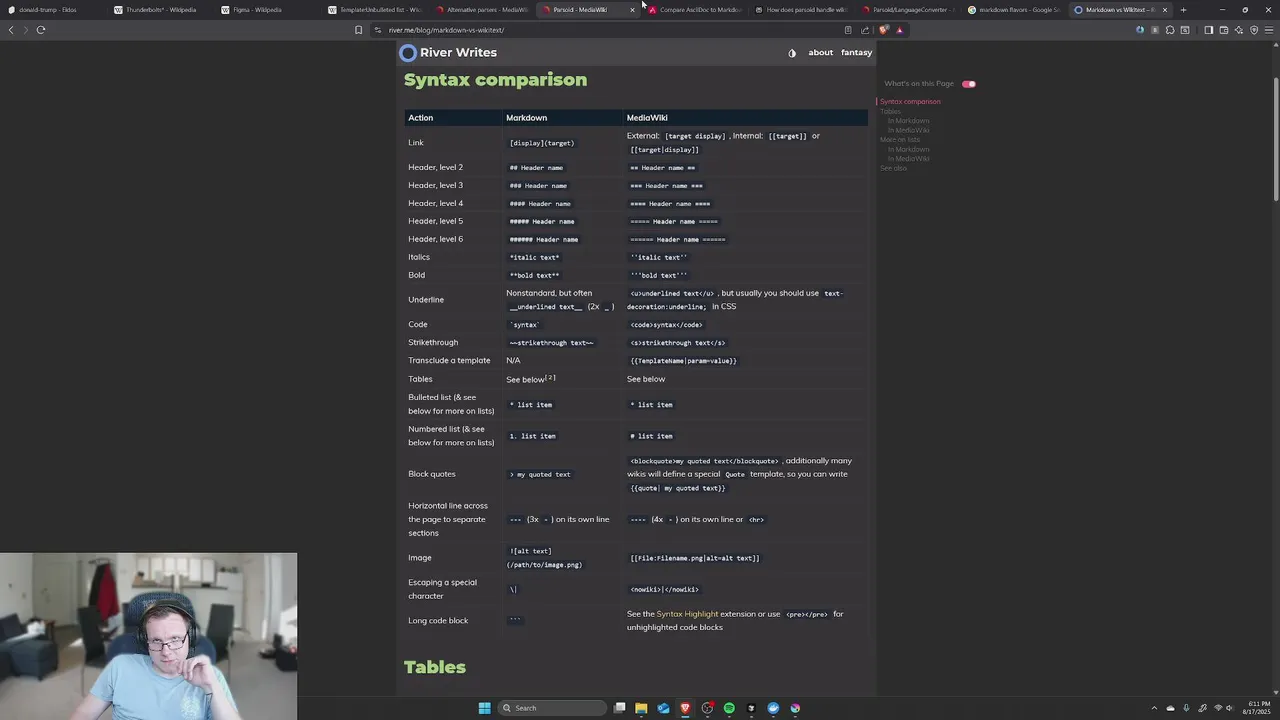Click the Brave Shields lion icon in address bar

(883, 30)
